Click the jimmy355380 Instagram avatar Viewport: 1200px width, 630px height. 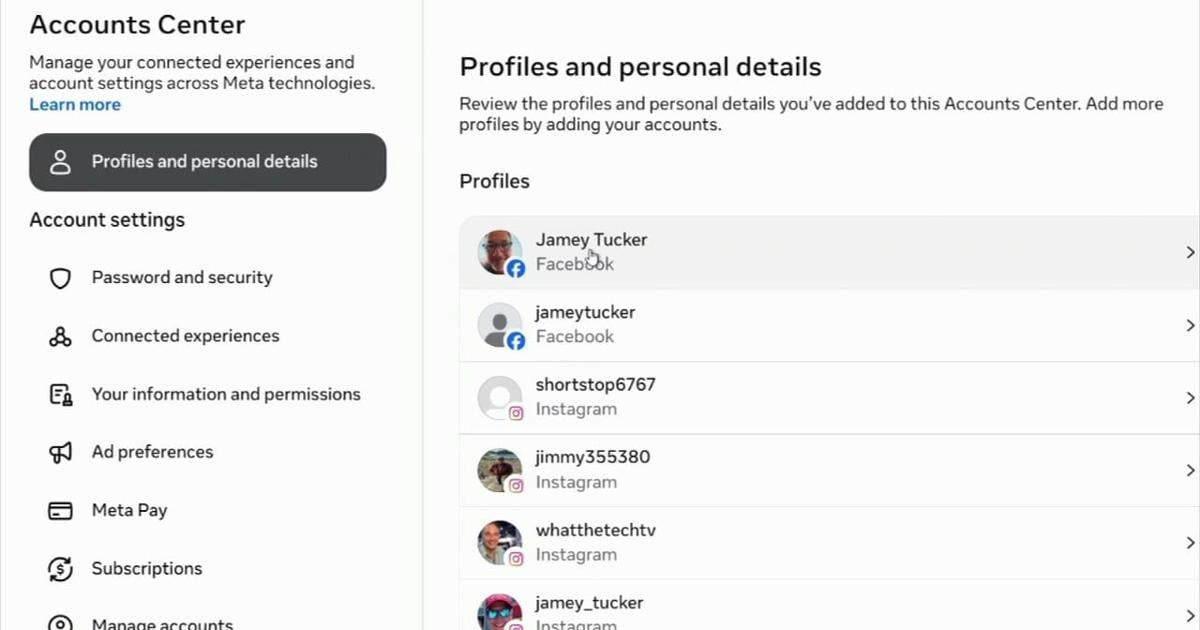500,471
